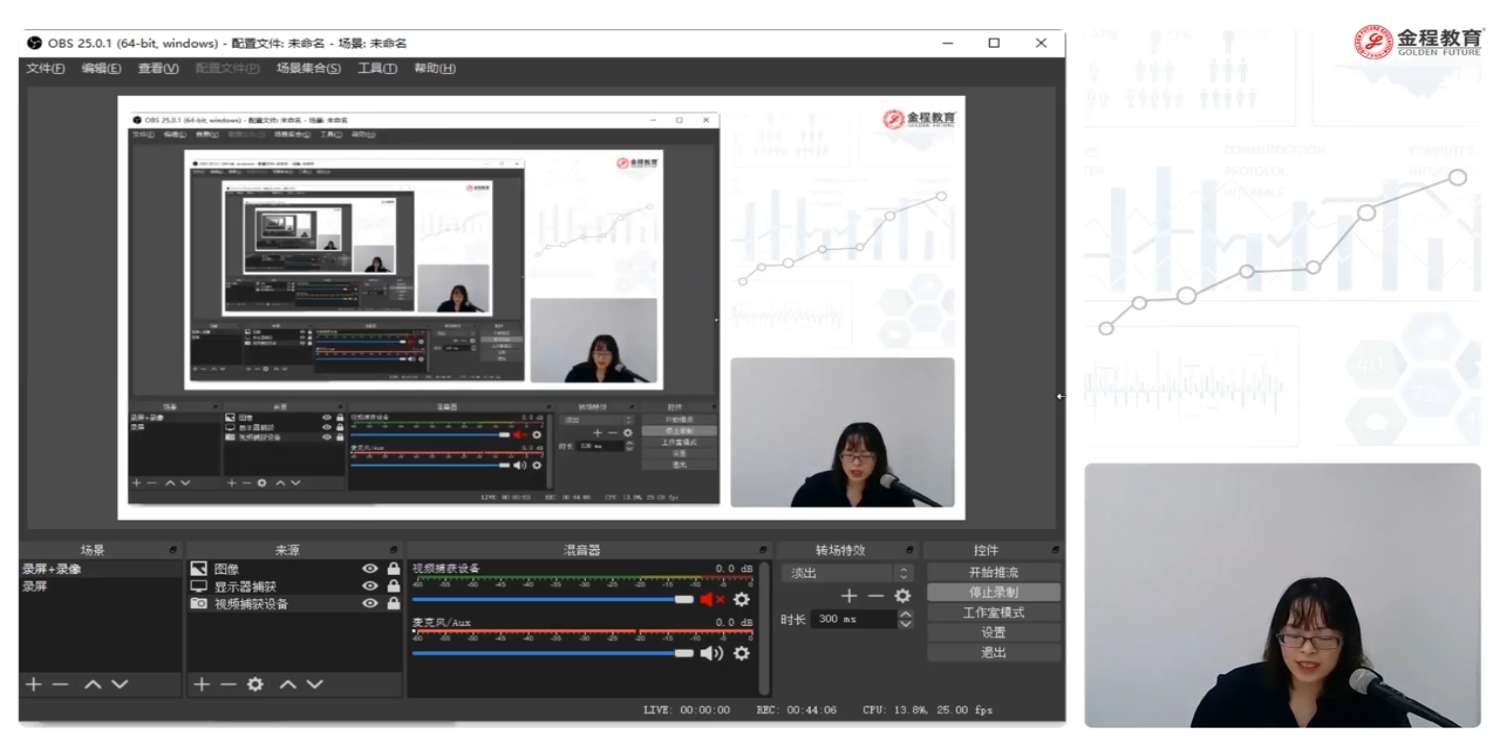1500x750 pixels.
Task: Open the 文件(F) menu
Action: [45, 68]
